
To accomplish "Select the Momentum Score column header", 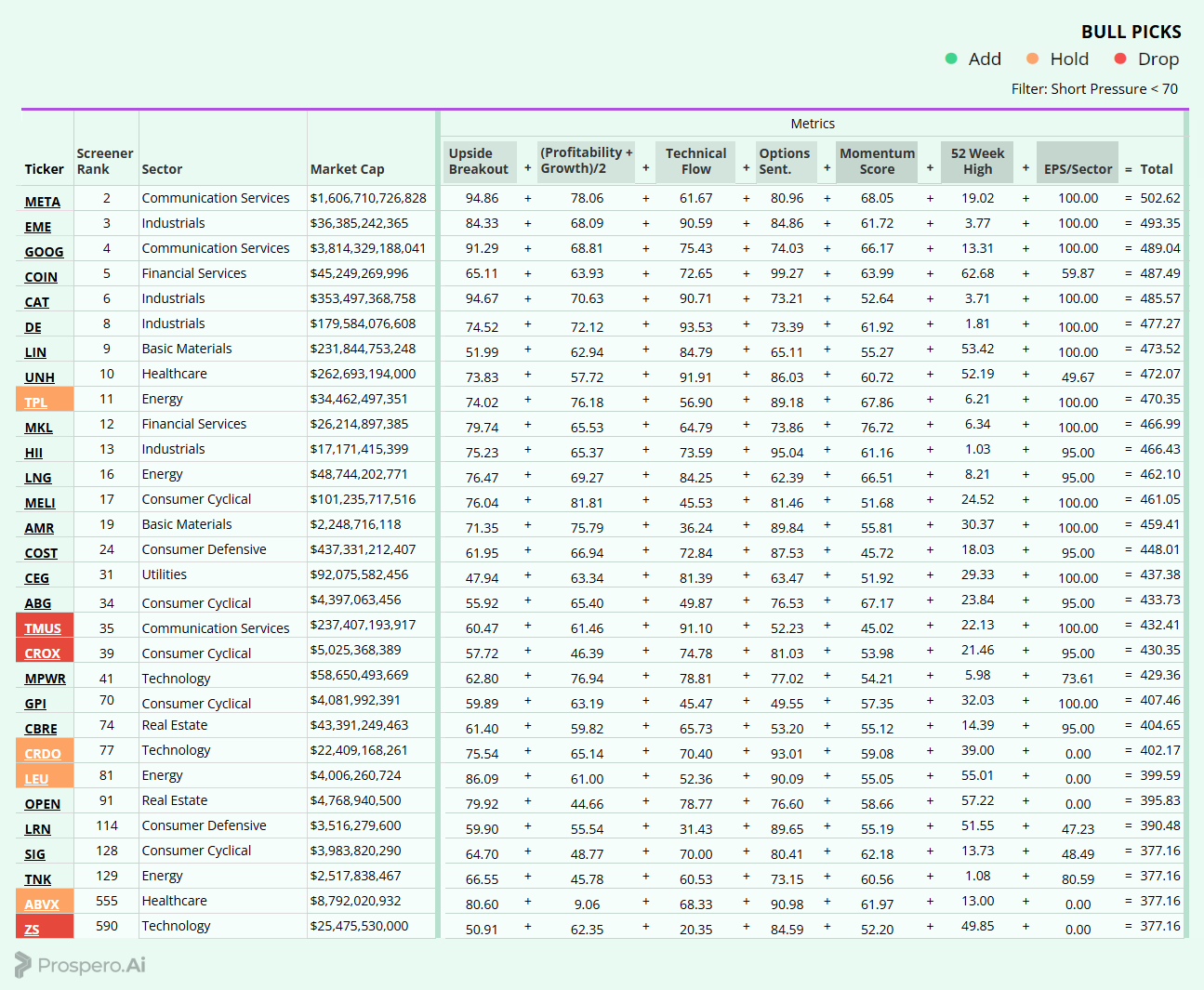I will point(877,162).
